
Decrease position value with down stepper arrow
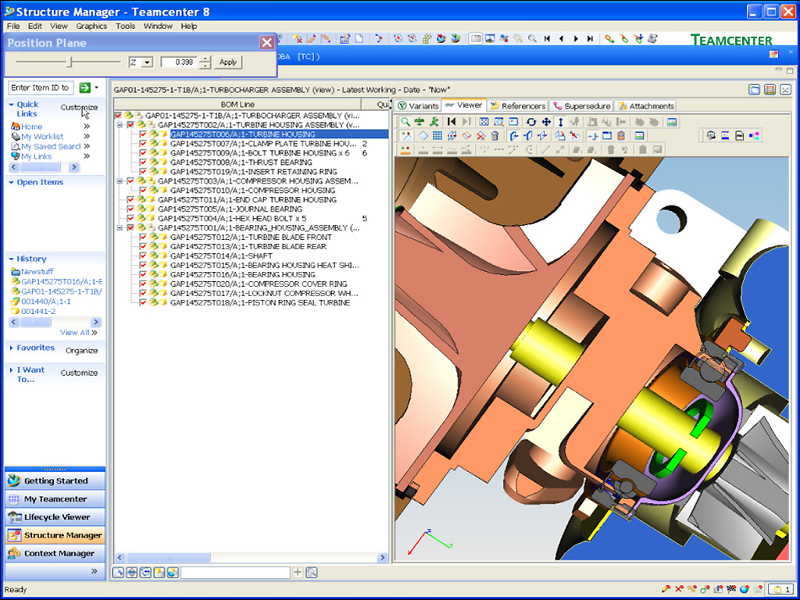[x=205, y=65]
